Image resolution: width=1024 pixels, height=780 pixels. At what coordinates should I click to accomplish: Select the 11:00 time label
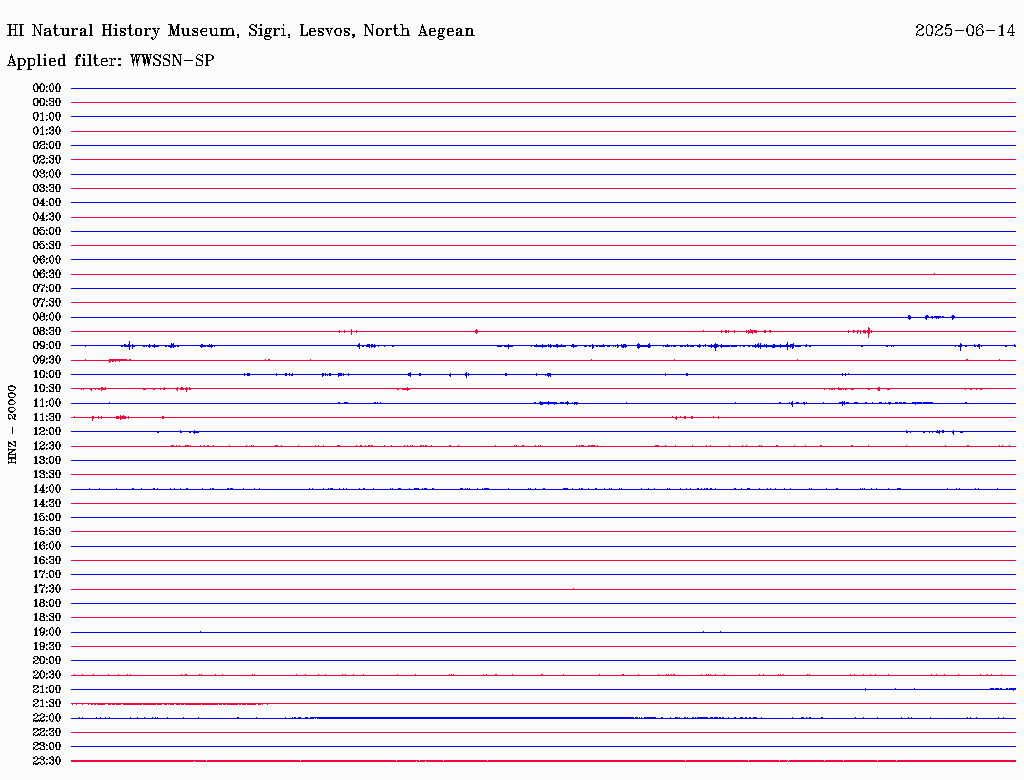[47, 403]
